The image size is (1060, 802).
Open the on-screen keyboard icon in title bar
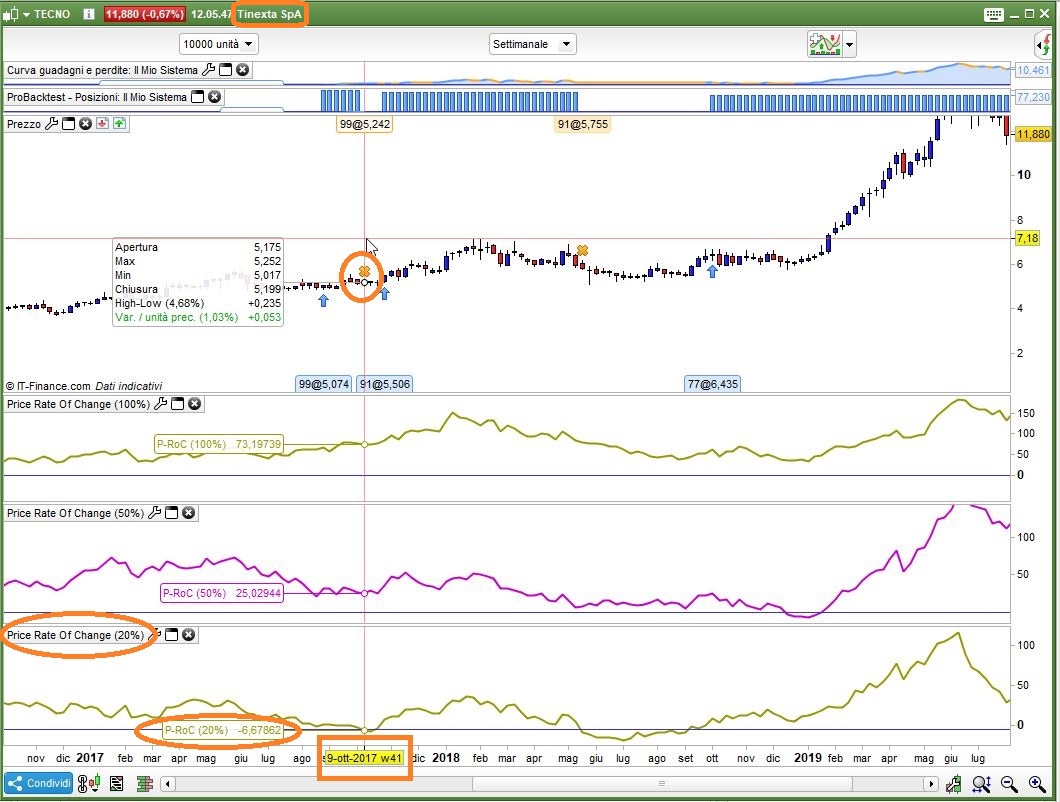[993, 14]
